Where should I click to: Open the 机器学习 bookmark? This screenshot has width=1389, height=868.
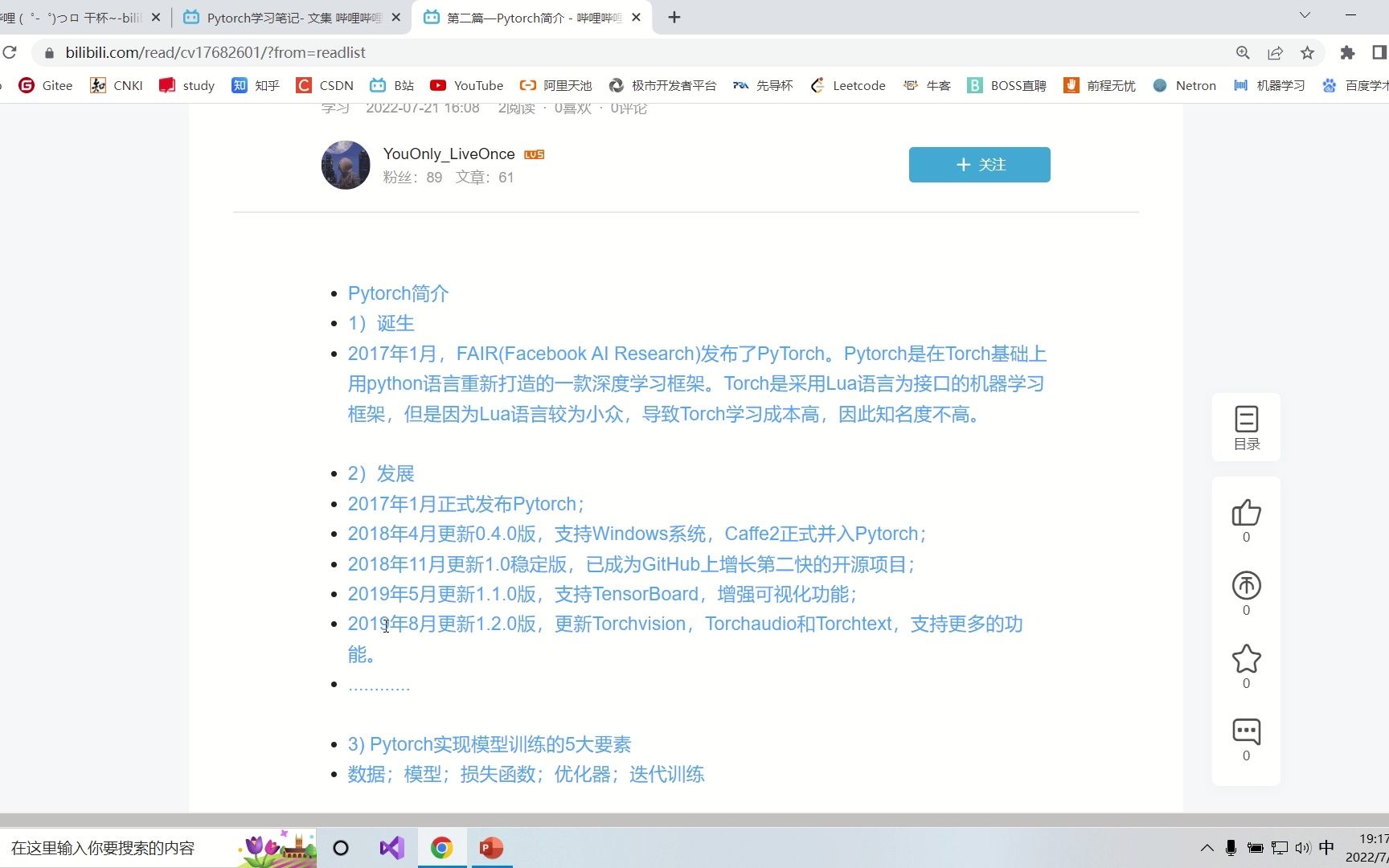[1269, 85]
